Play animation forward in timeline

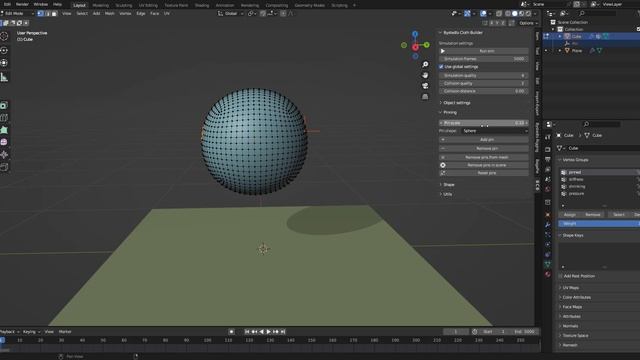click(x=269, y=332)
